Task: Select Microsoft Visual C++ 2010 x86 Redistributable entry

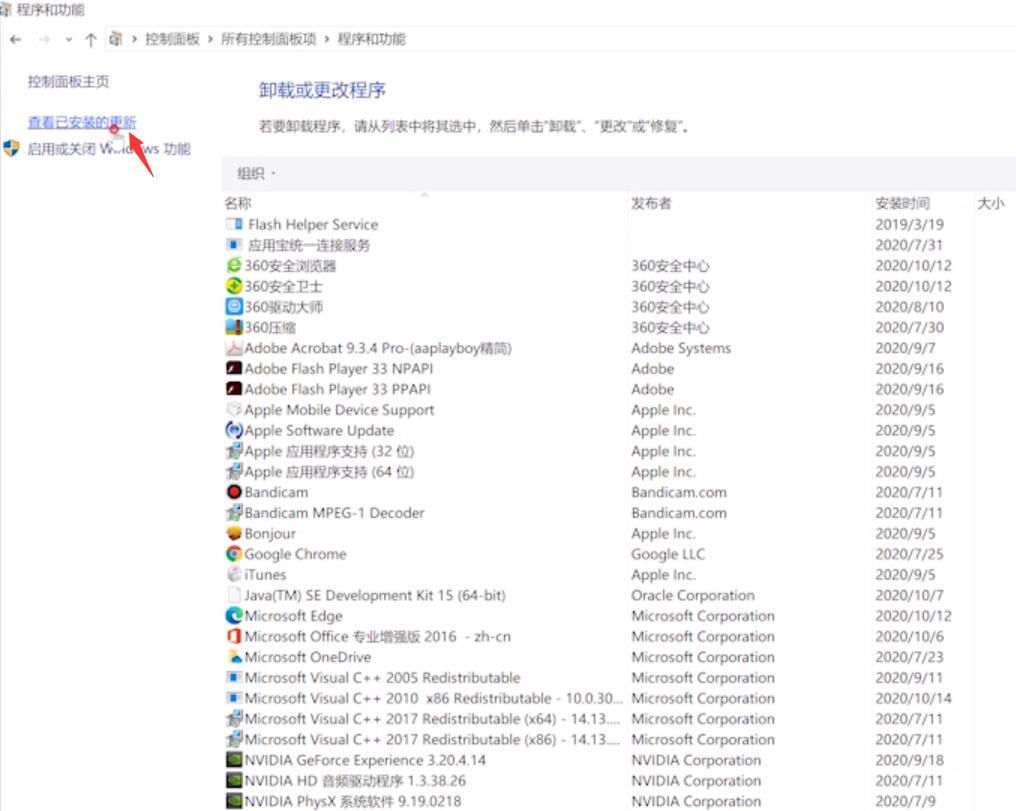Action: pos(433,698)
